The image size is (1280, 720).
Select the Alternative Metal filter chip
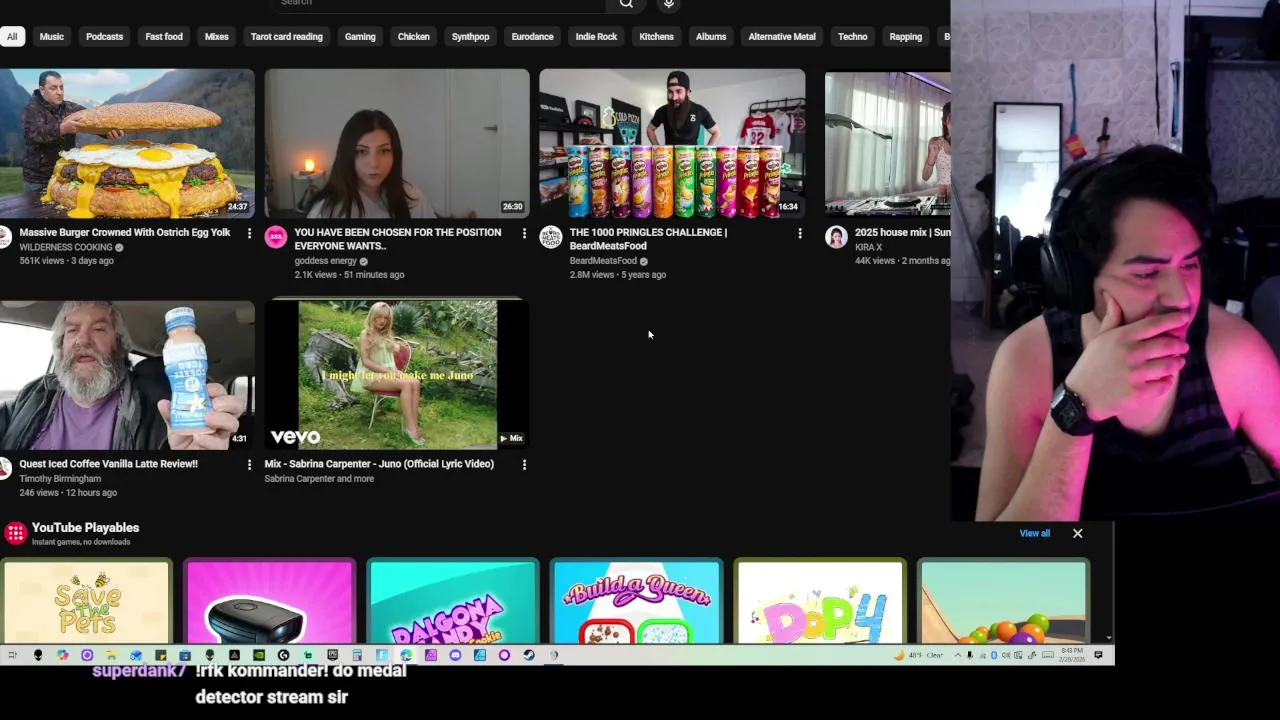[x=782, y=37]
